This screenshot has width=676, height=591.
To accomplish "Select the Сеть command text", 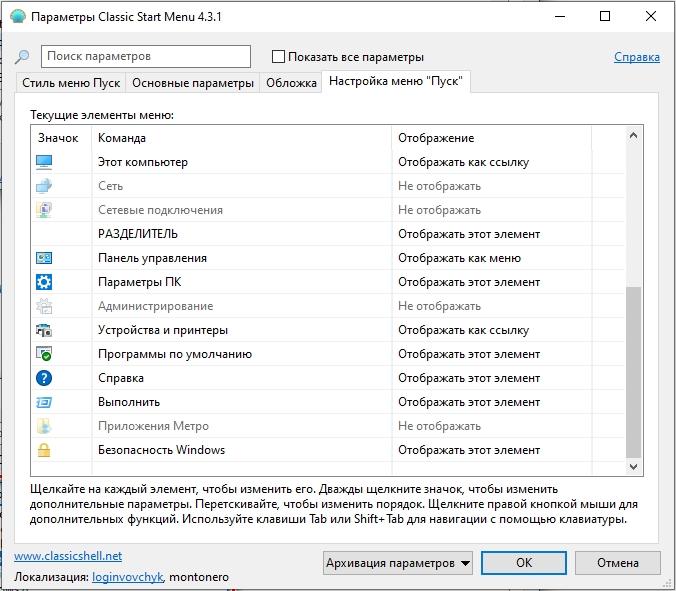I will click(110, 186).
